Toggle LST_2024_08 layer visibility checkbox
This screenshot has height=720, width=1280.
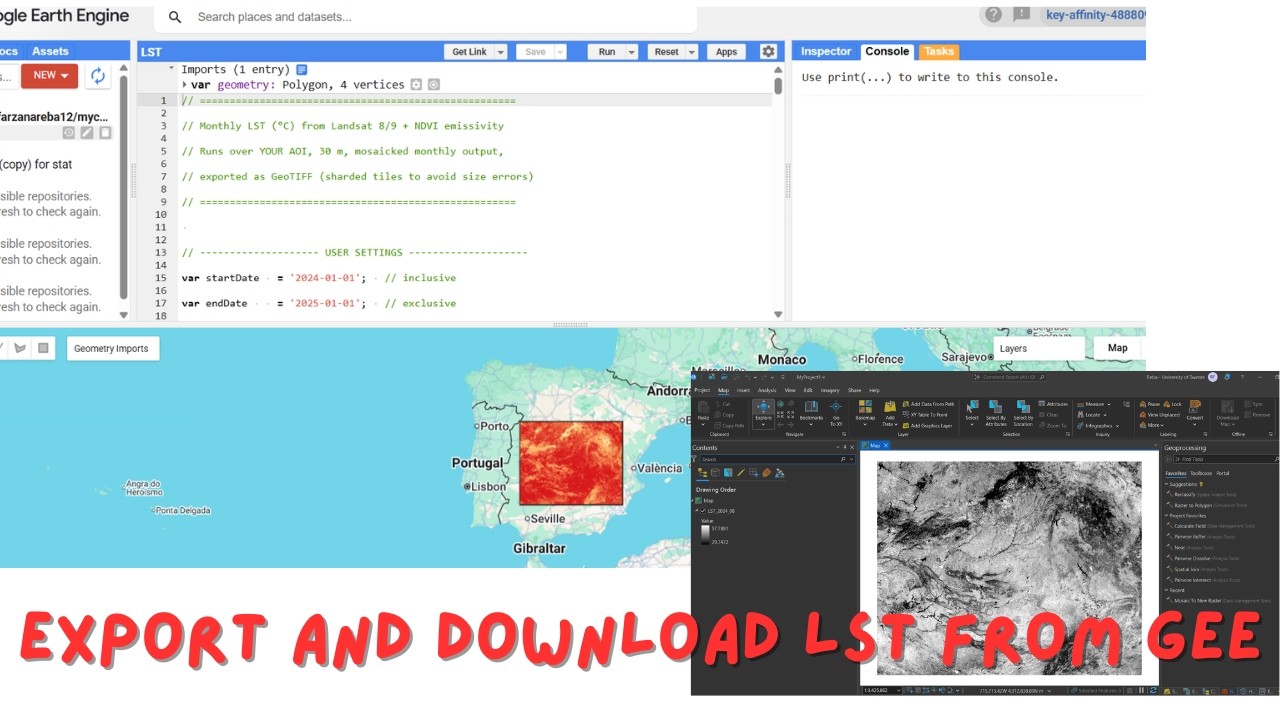[703, 511]
